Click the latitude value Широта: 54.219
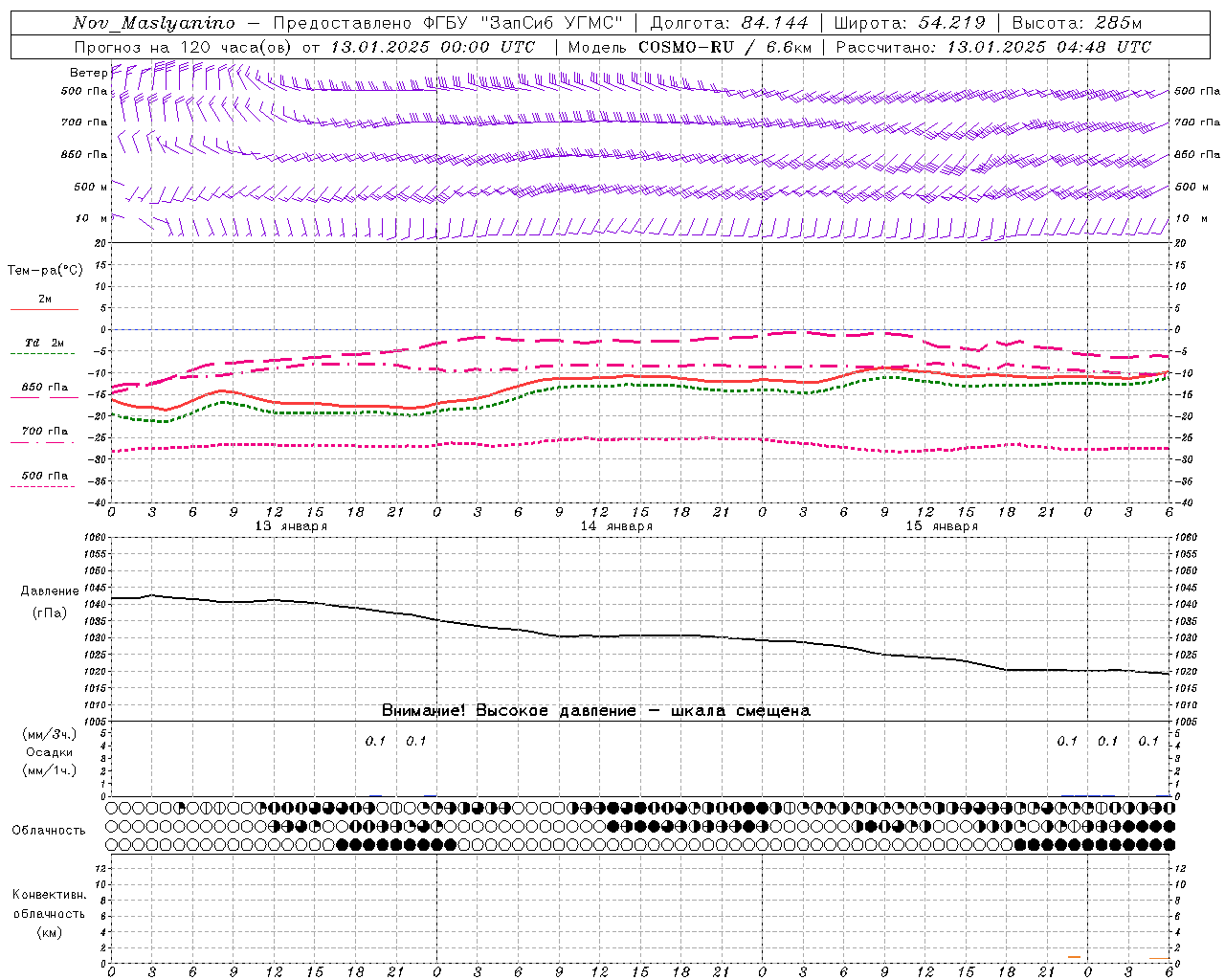This screenshot has width=1225, height=980. pyautogui.click(x=909, y=23)
